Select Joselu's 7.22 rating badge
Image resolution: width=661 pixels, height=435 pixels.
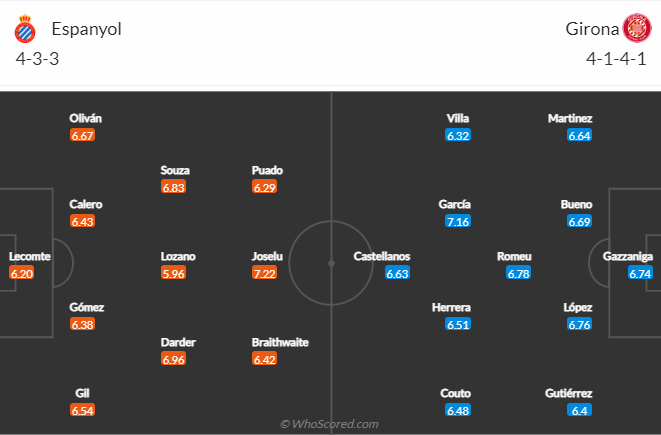point(264,273)
